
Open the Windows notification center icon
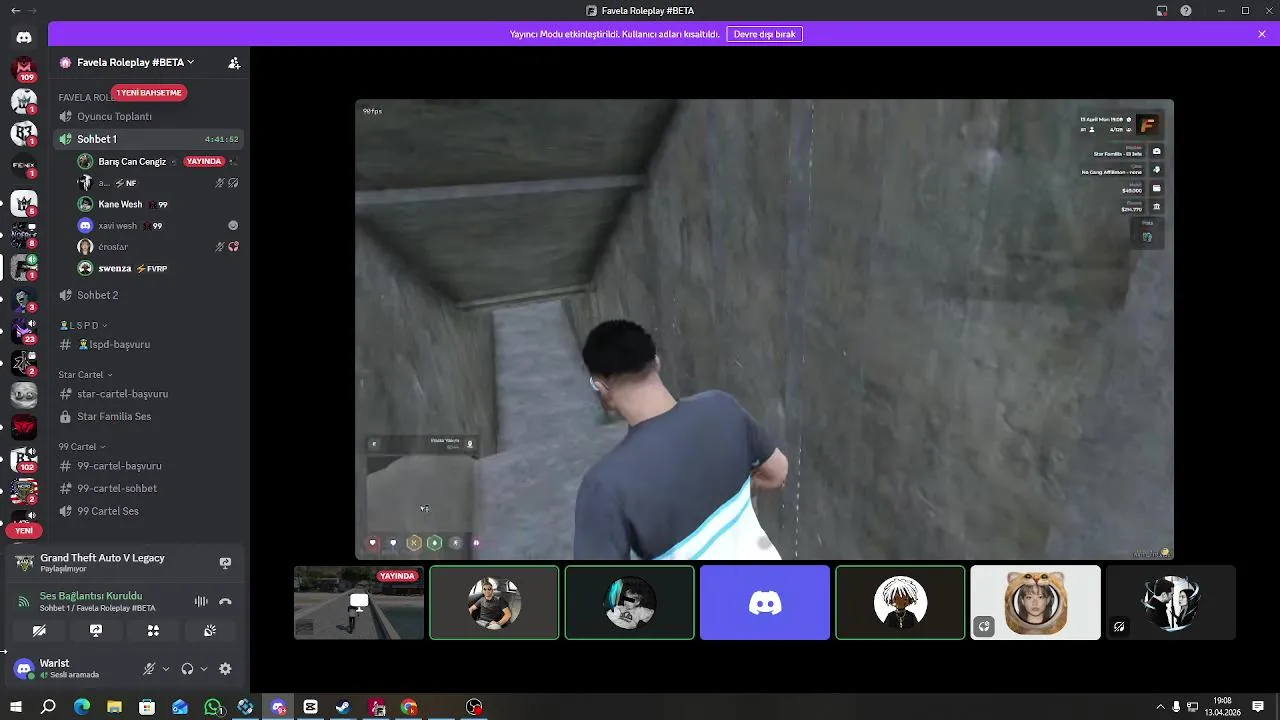click(x=1258, y=707)
